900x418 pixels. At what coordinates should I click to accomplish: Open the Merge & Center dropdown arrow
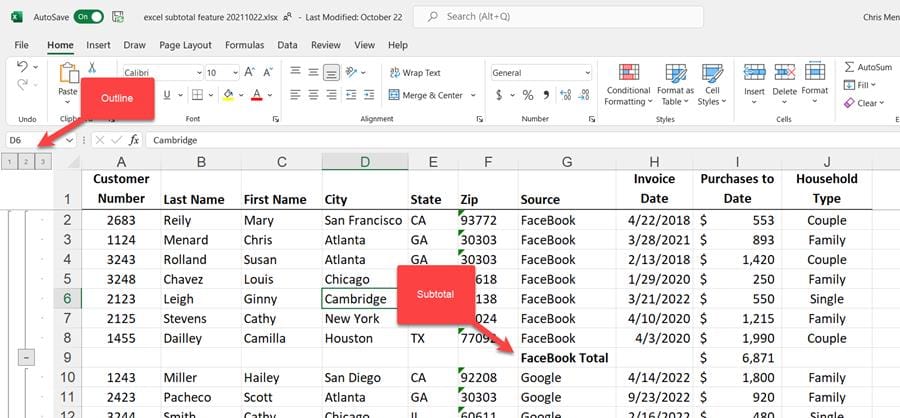pyautogui.click(x=473, y=95)
